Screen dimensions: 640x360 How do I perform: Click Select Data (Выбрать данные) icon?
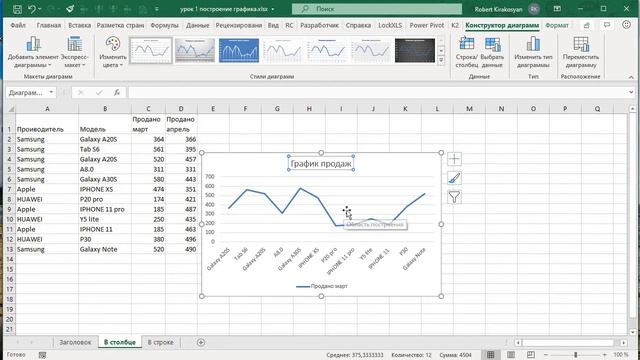click(x=492, y=52)
